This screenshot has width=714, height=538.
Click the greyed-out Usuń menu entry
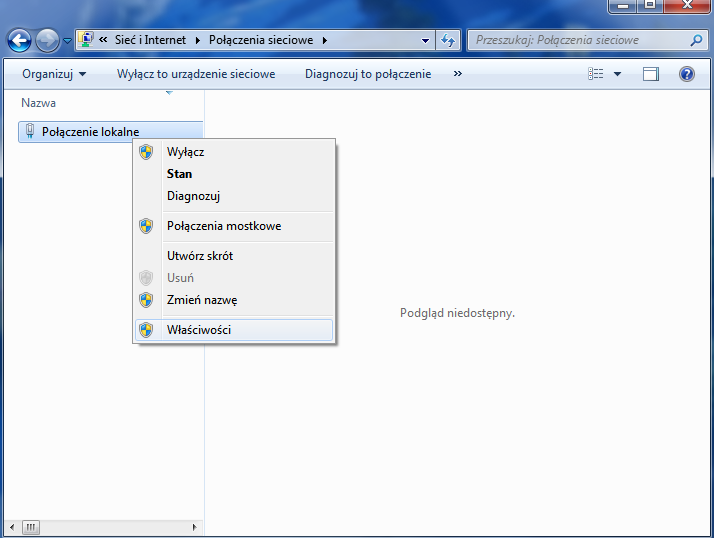234,278
